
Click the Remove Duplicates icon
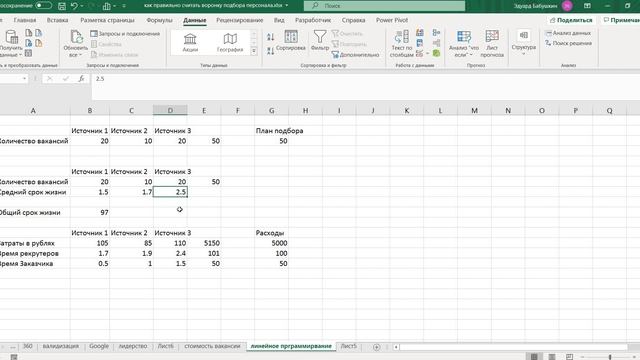[x=420, y=43]
